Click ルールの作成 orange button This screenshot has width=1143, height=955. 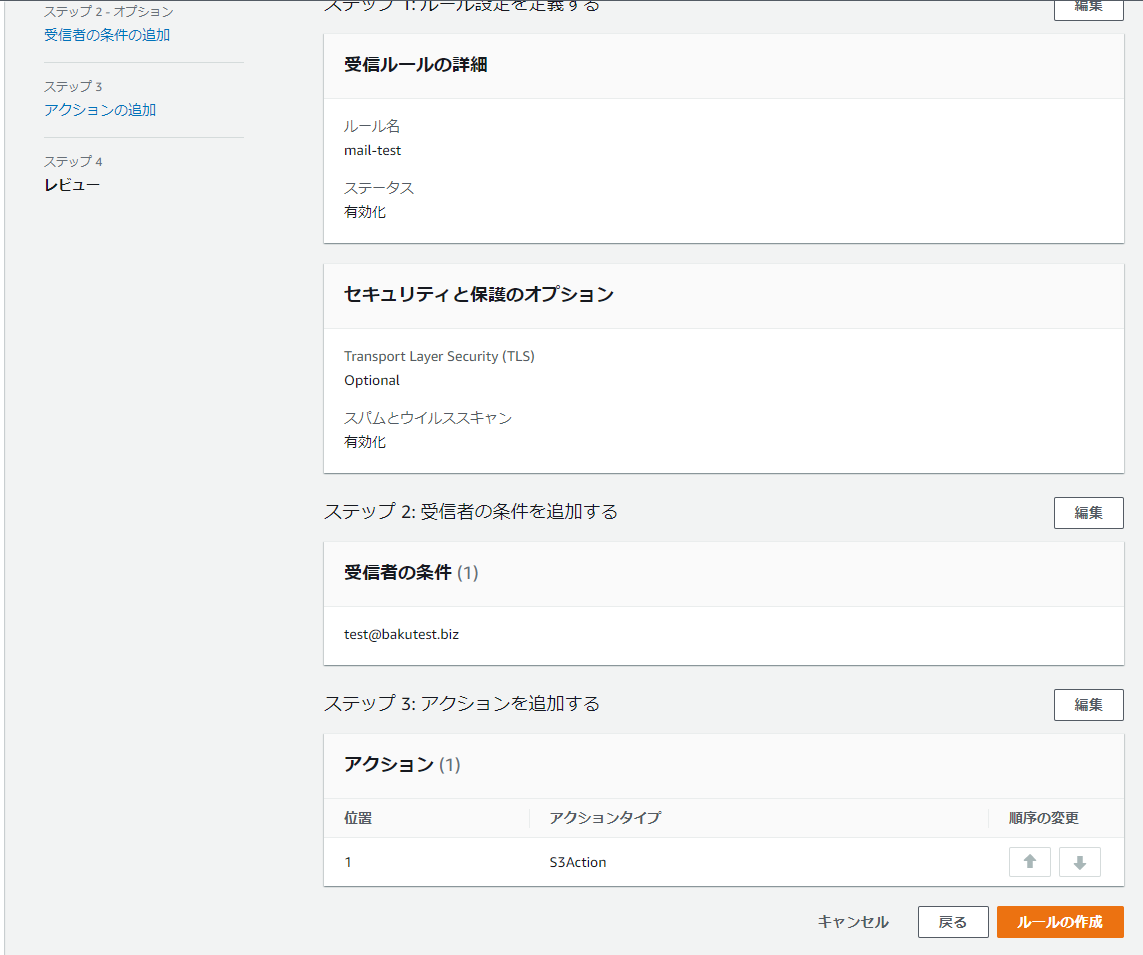coord(1060,921)
